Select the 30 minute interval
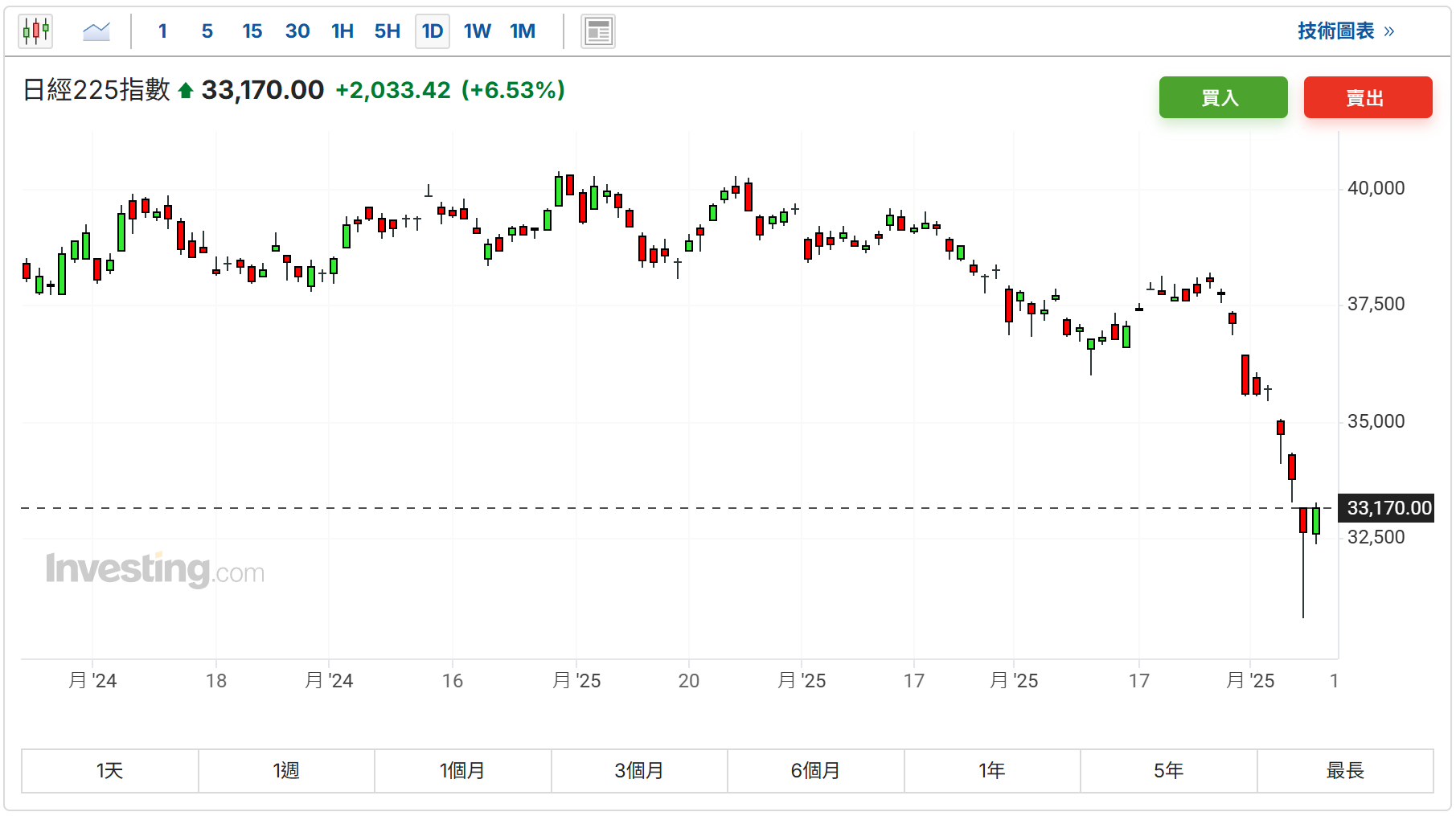 pyautogui.click(x=297, y=31)
